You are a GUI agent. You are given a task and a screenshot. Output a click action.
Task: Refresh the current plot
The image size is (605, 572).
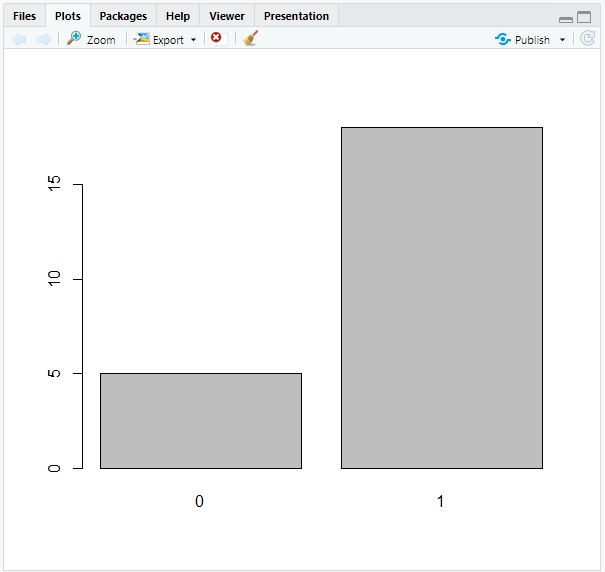point(588,39)
